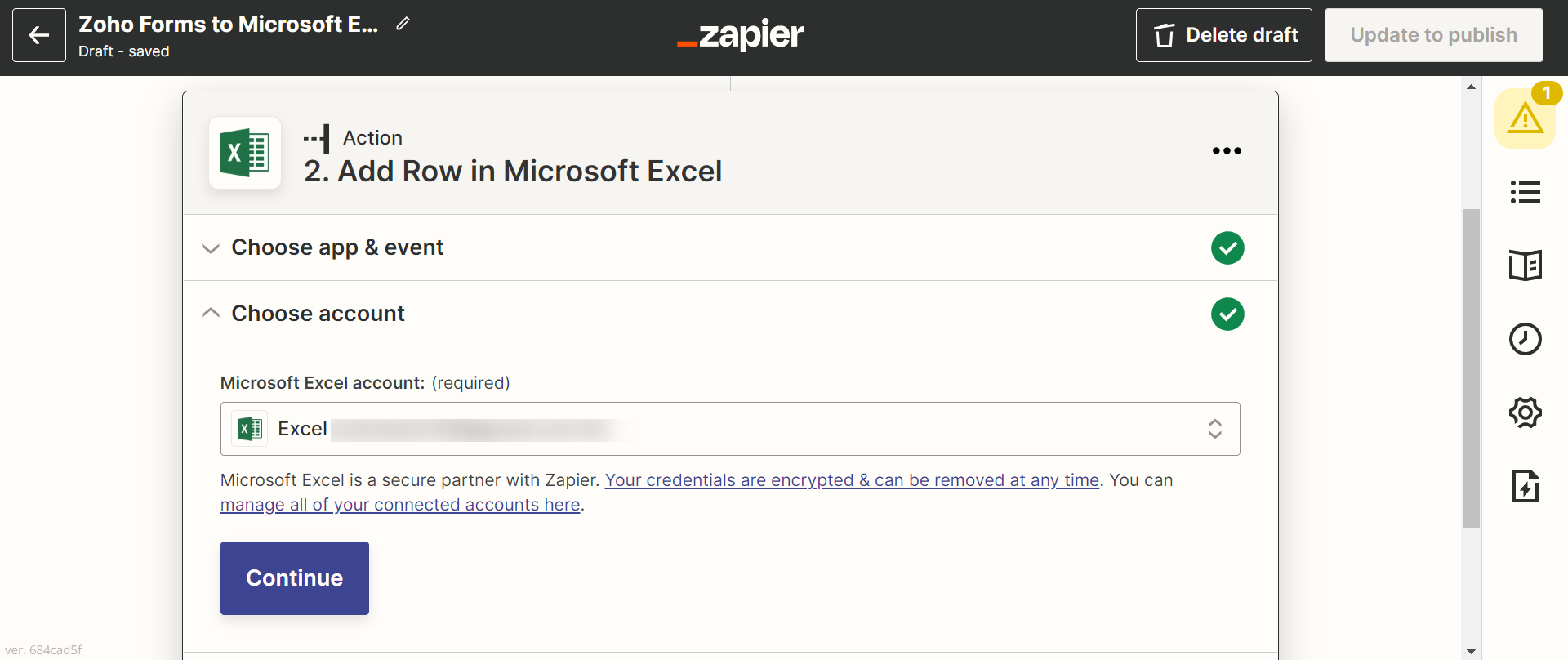Open the version history clock icon
This screenshot has height=660, width=1568.
(x=1525, y=339)
